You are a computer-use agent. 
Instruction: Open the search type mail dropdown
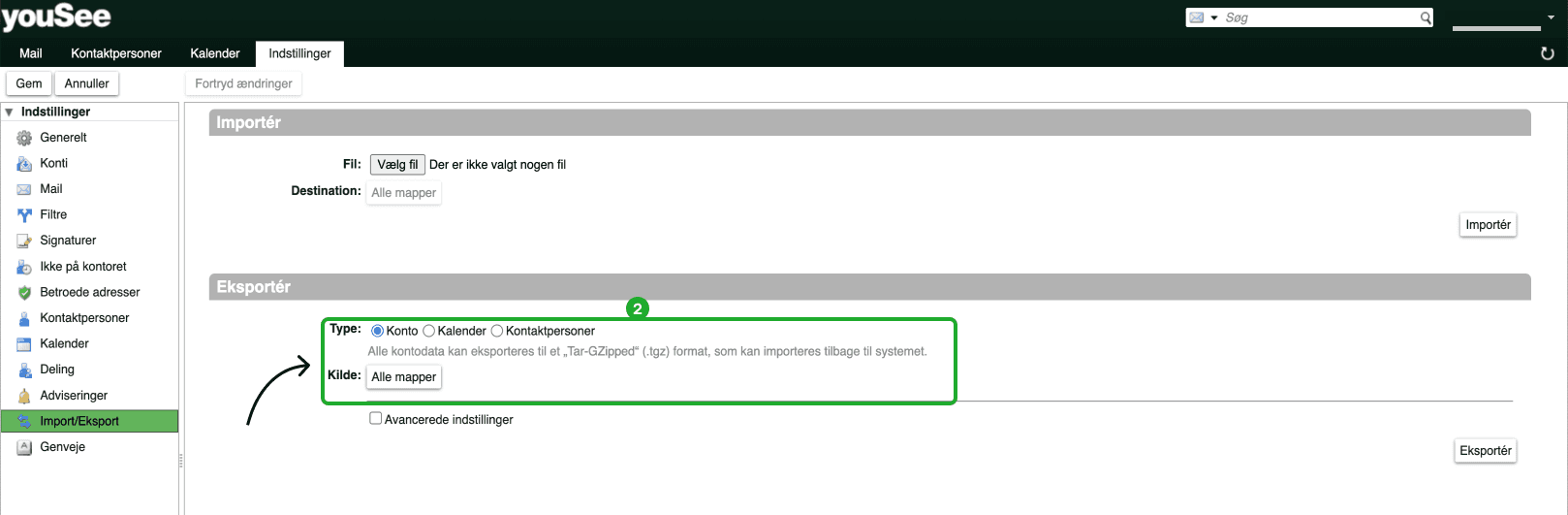point(1203,17)
